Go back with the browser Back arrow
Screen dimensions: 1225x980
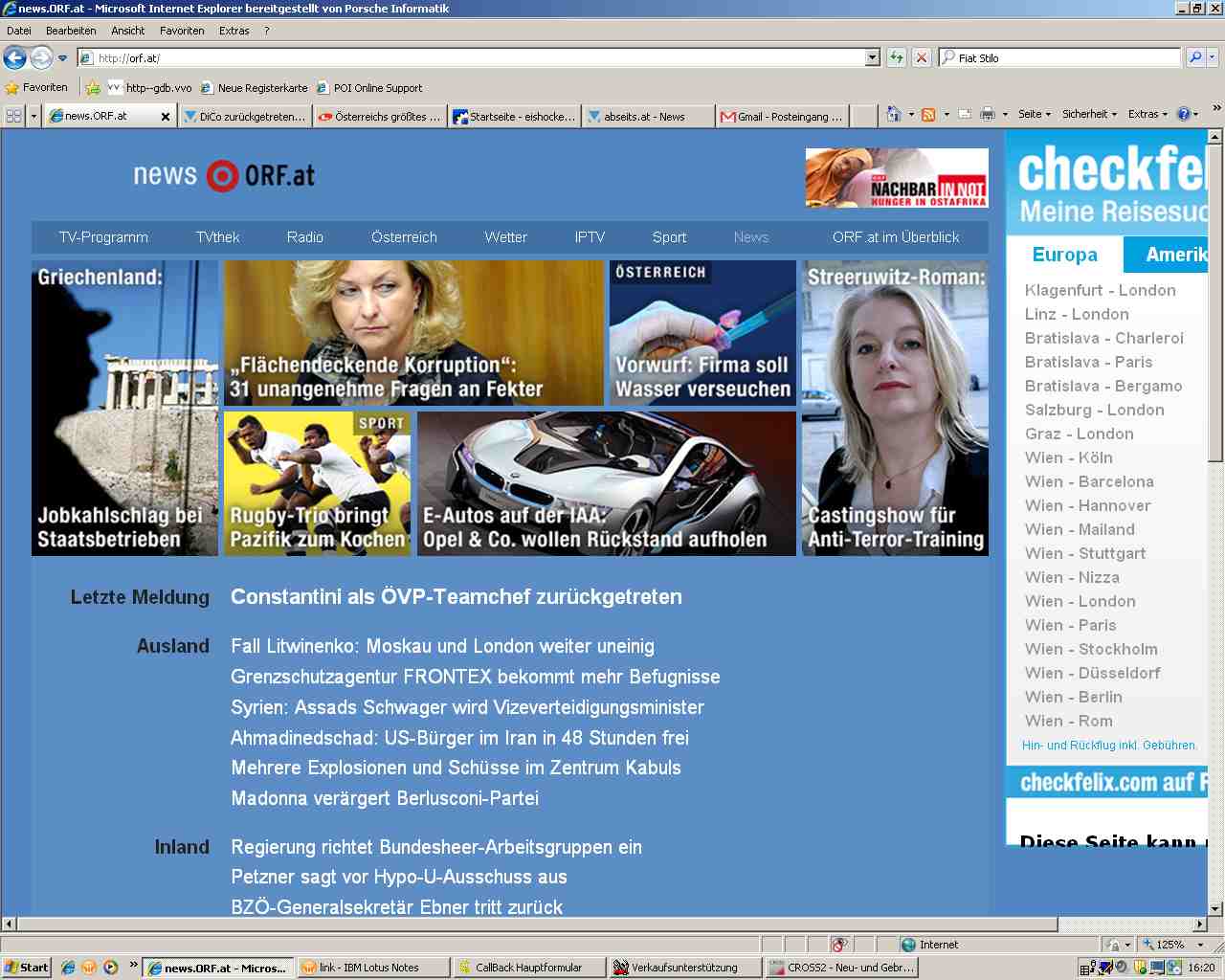pos(14,58)
